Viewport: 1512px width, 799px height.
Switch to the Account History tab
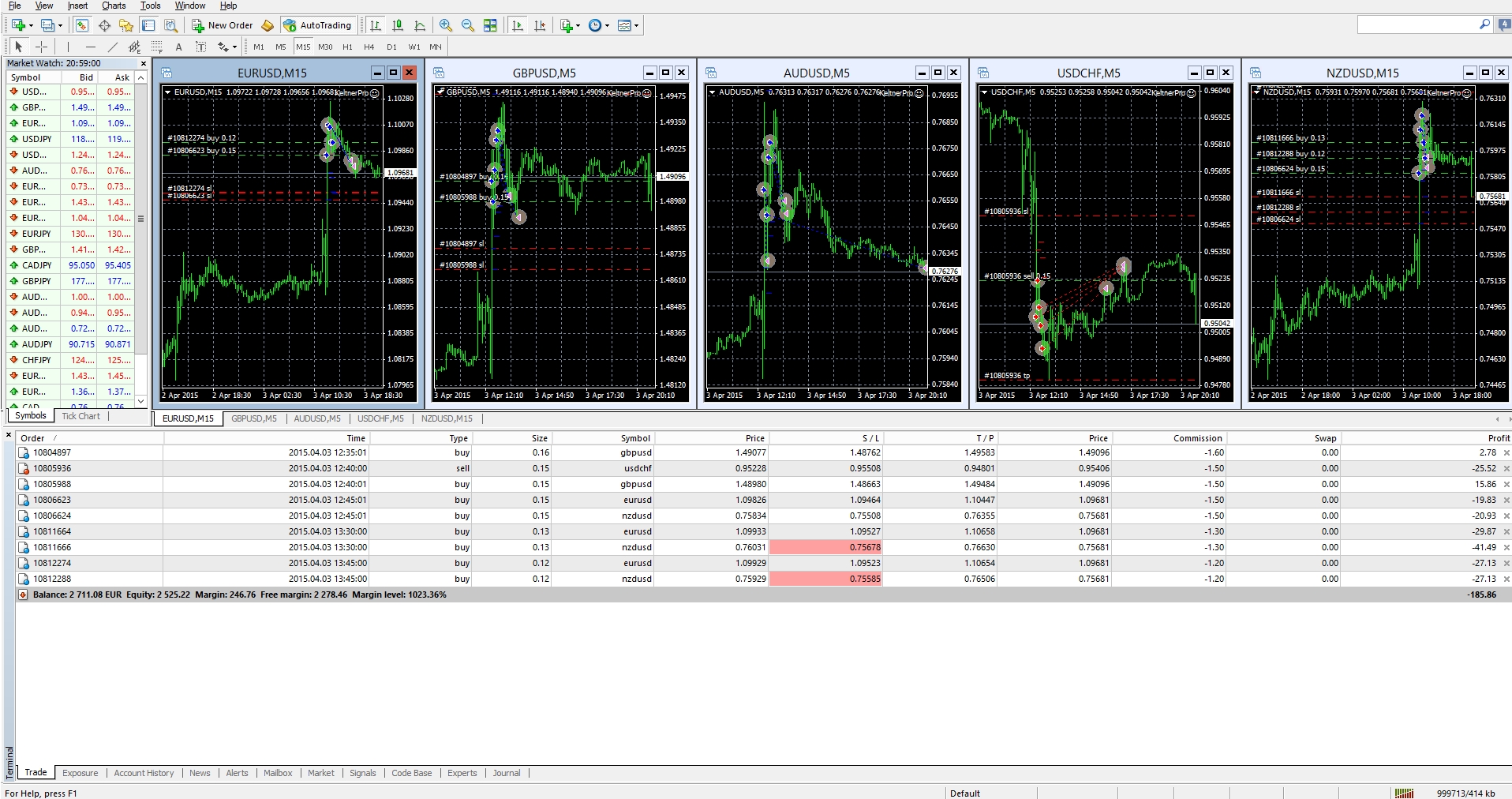tap(144, 773)
